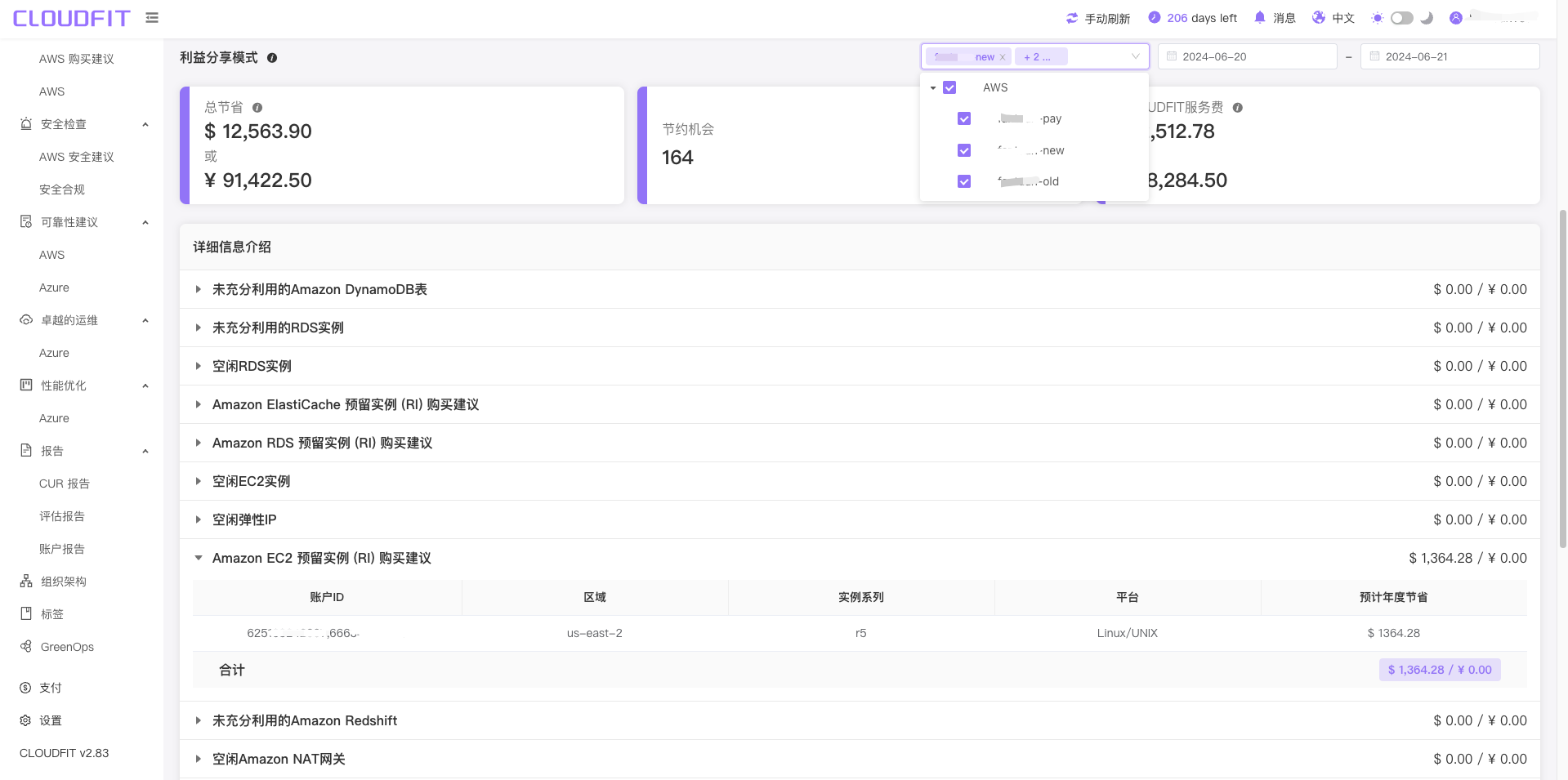Viewport: 1568px width, 780px height.
Task: Click the 卓越的运维 sidebar icon
Action: coord(26,320)
